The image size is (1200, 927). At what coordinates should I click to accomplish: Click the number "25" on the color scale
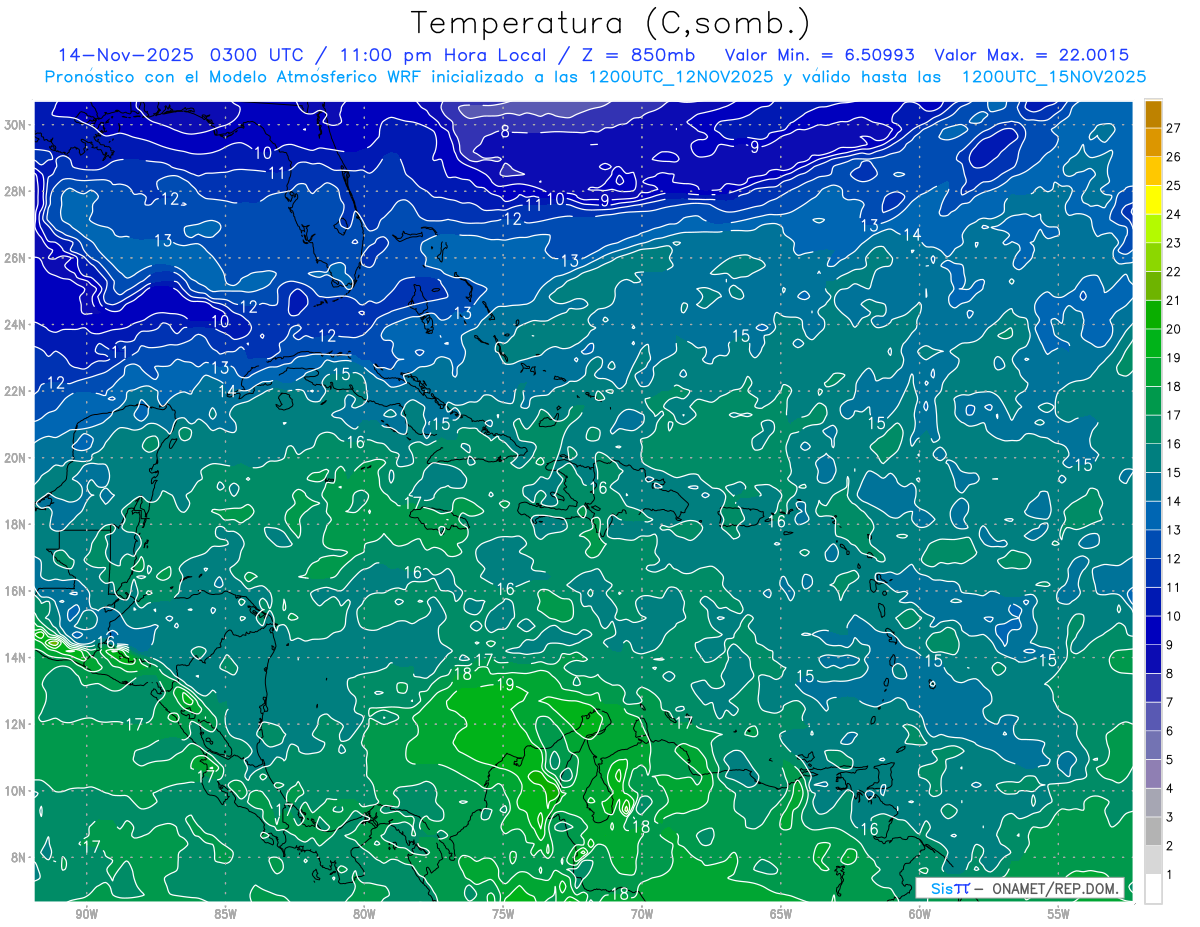point(1173,185)
